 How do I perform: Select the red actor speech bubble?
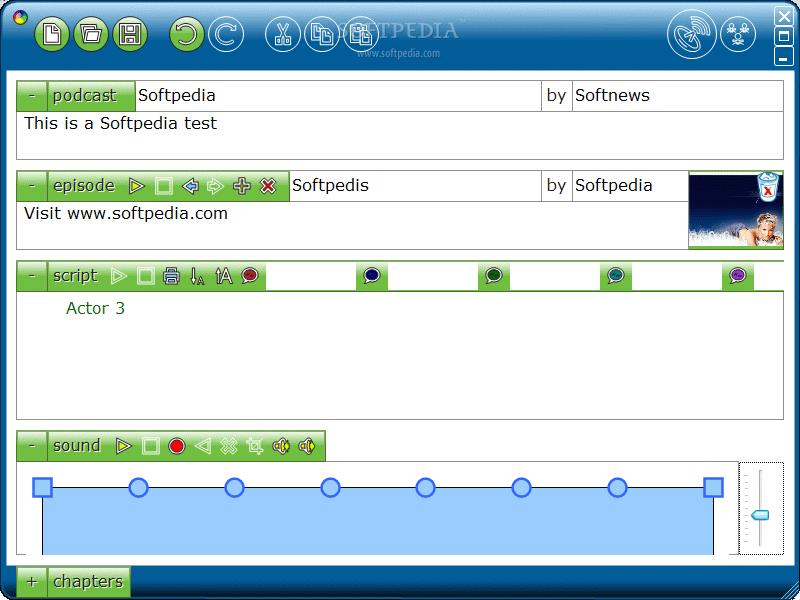pos(250,276)
